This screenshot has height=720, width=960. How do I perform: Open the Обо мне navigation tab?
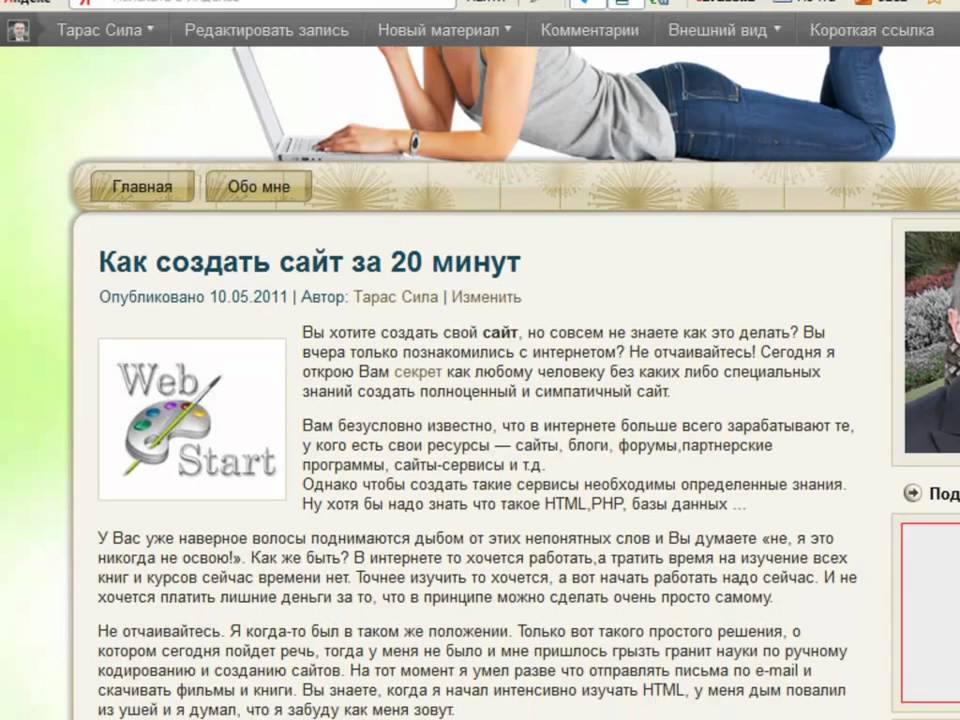258,186
